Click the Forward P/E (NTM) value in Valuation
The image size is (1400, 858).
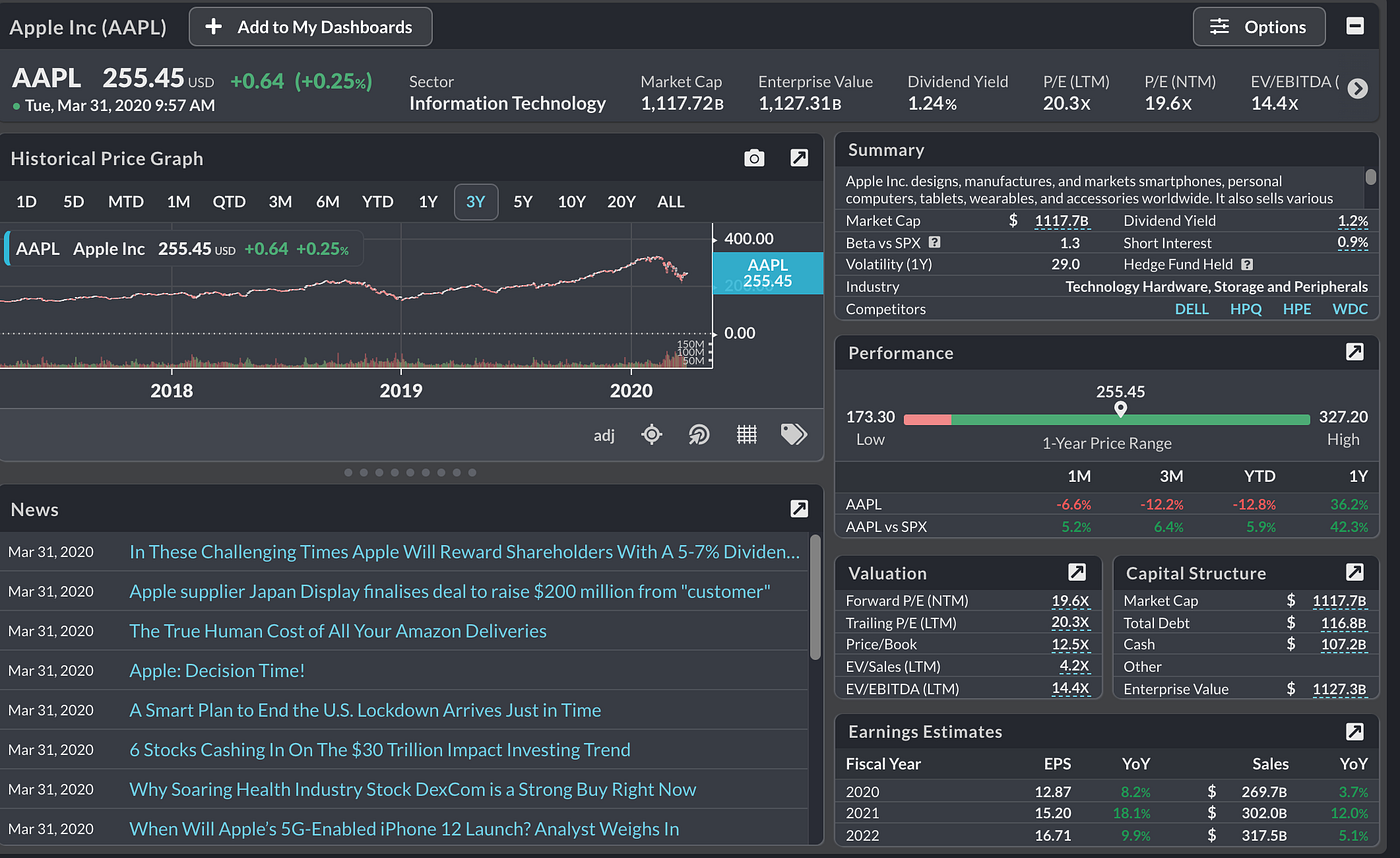pyautogui.click(x=1070, y=601)
